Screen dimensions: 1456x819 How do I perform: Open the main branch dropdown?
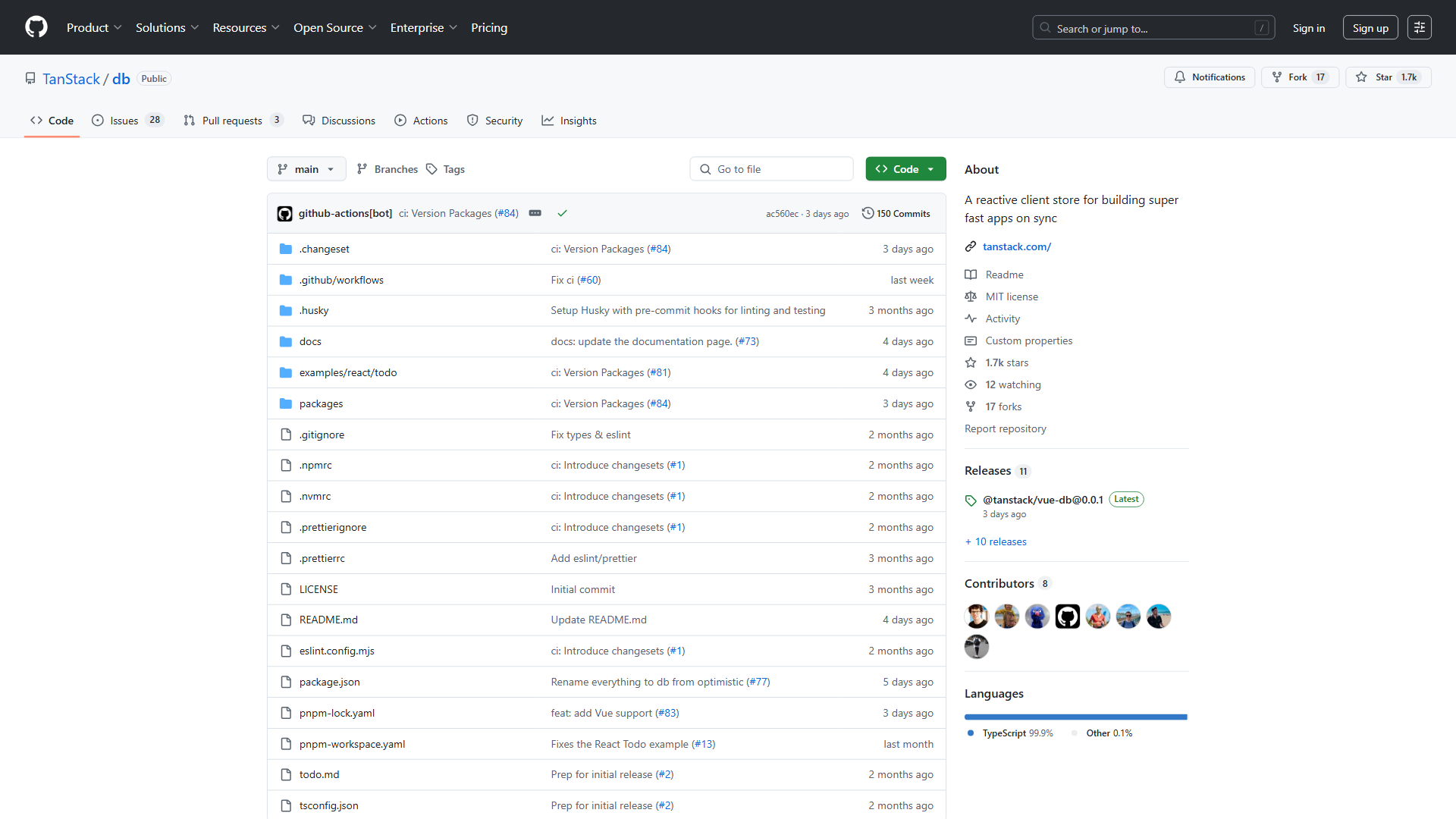[x=306, y=169]
